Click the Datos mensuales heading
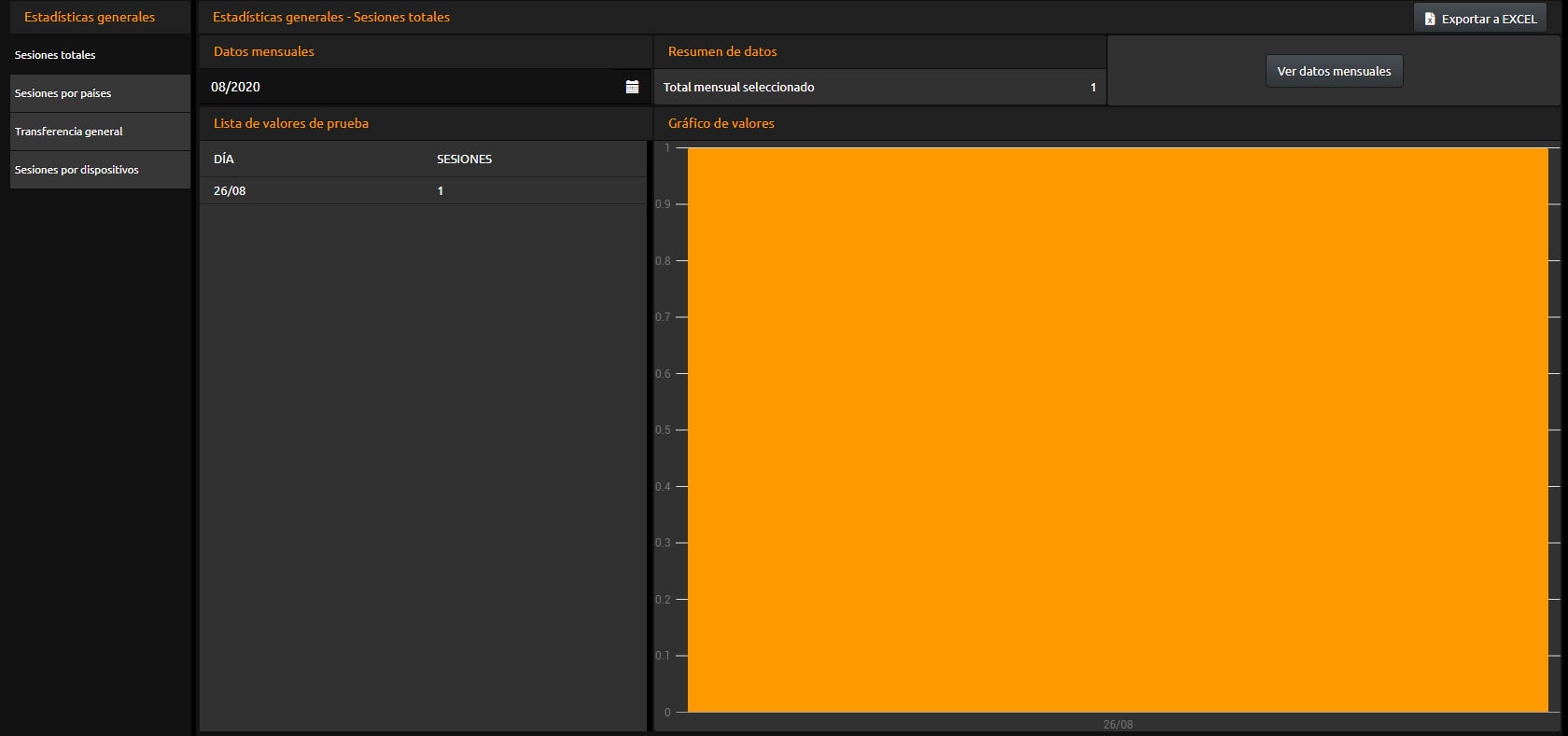 click(x=264, y=51)
